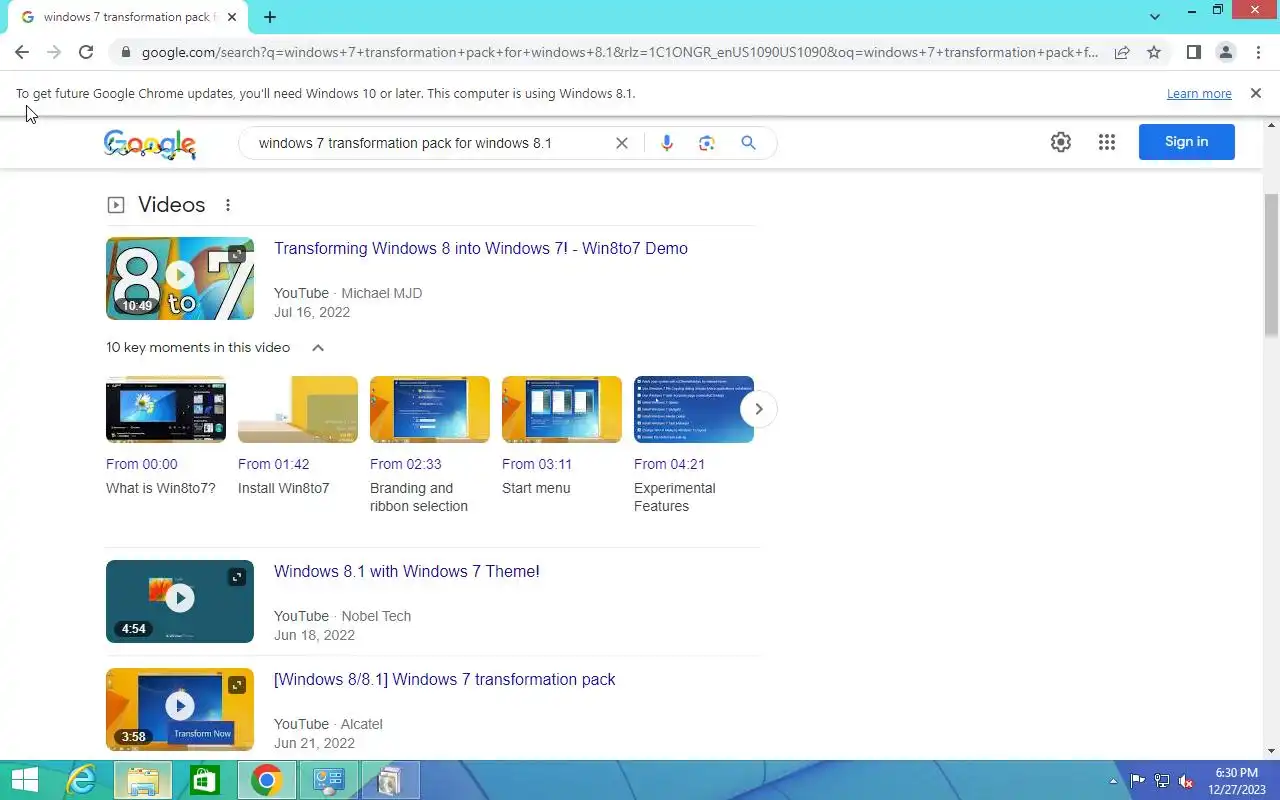The height and width of the screenshot is (800, 1280).
Task: Click the page vertical scrollbar thumb
Action: tap(1271, 265)
